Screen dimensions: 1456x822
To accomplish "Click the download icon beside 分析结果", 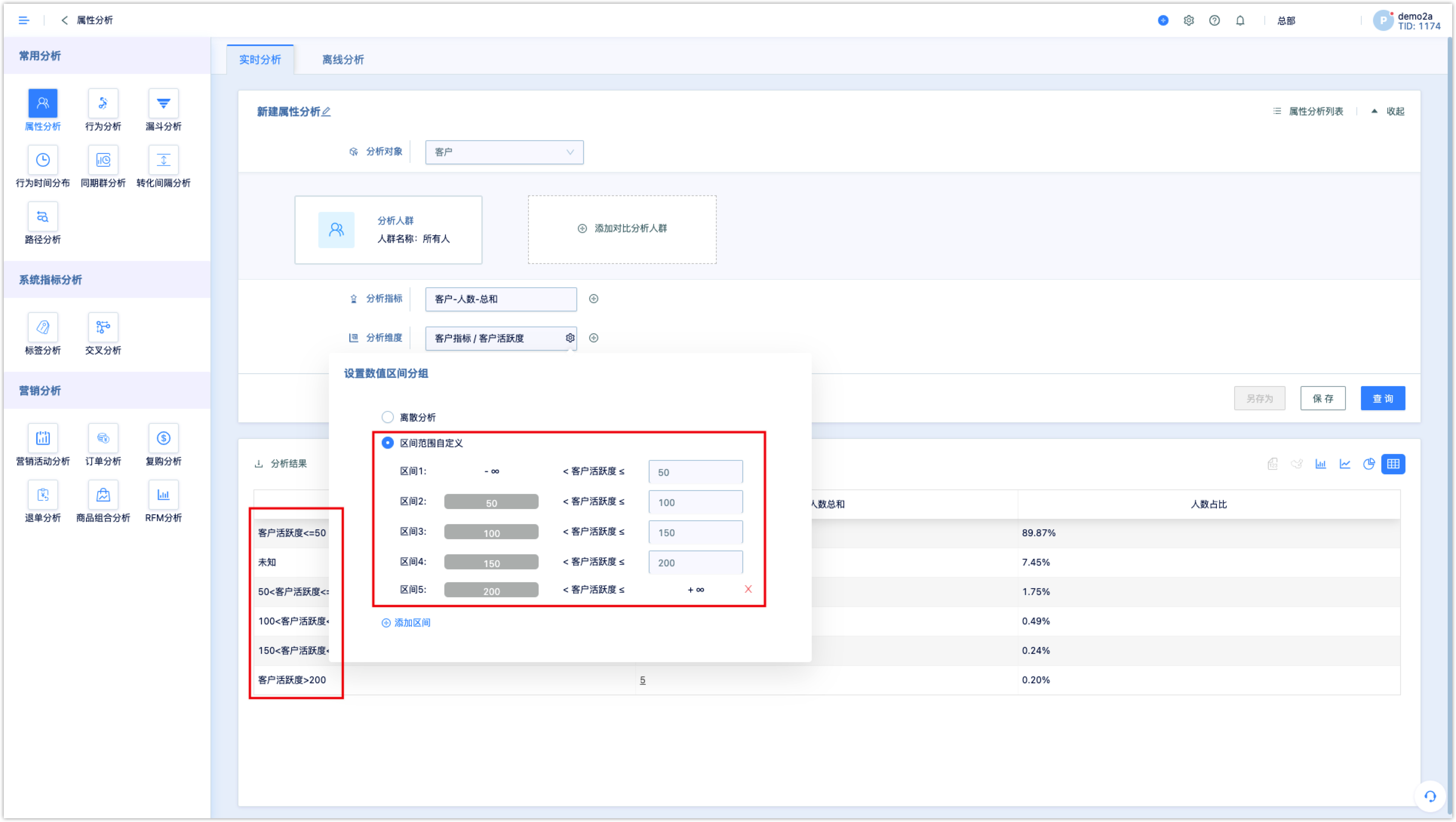I will tap(258, 464).
